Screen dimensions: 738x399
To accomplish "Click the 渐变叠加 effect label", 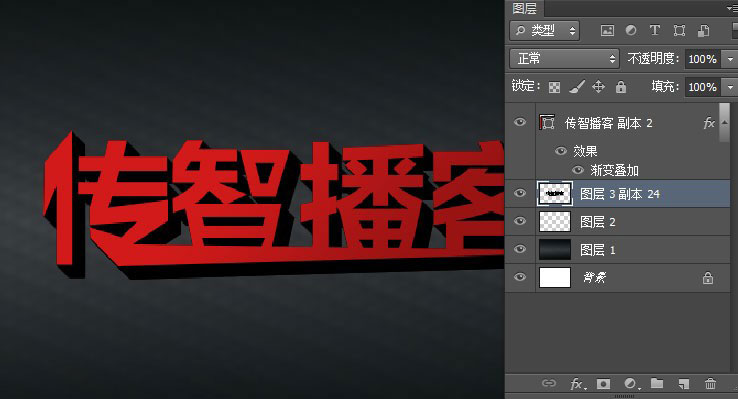I will [x=614, y=170].
